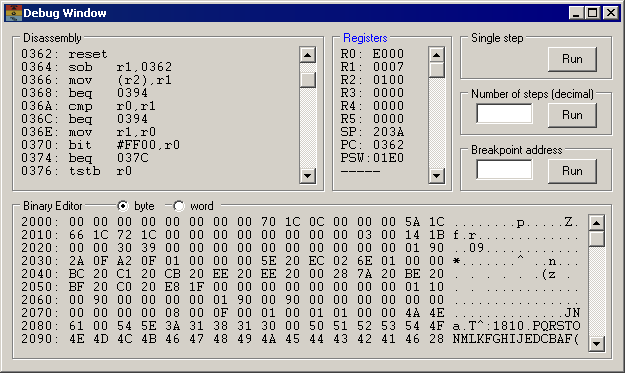Click ASCII text a.T^:1810.PQRSTO
This screenshot has height=373, width=625.
pyautogui.click(x=516, y=326)
